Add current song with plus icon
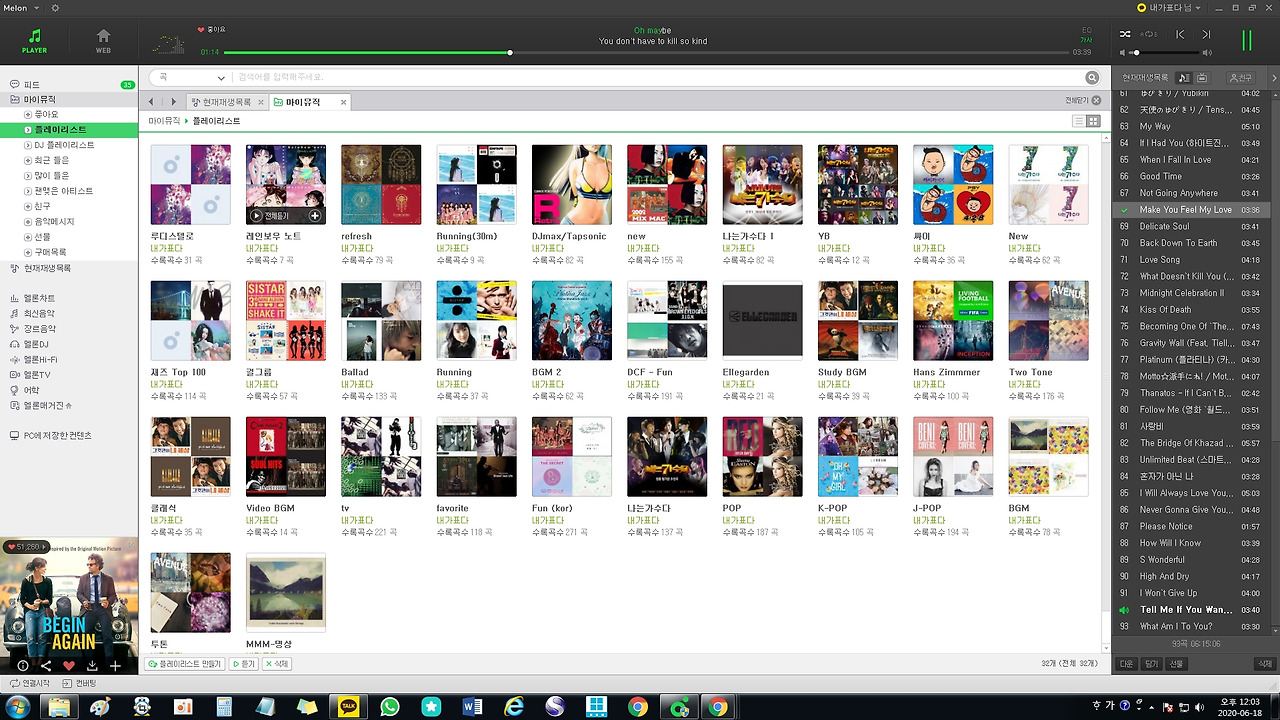Image resolution: width=1280 pixels, height=720 pixels. tap(115, 666)
